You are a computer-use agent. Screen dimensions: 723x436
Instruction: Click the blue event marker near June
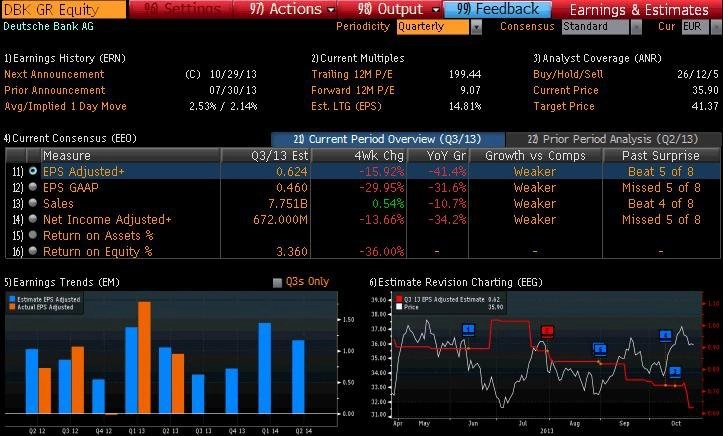[x=468, y=330]
